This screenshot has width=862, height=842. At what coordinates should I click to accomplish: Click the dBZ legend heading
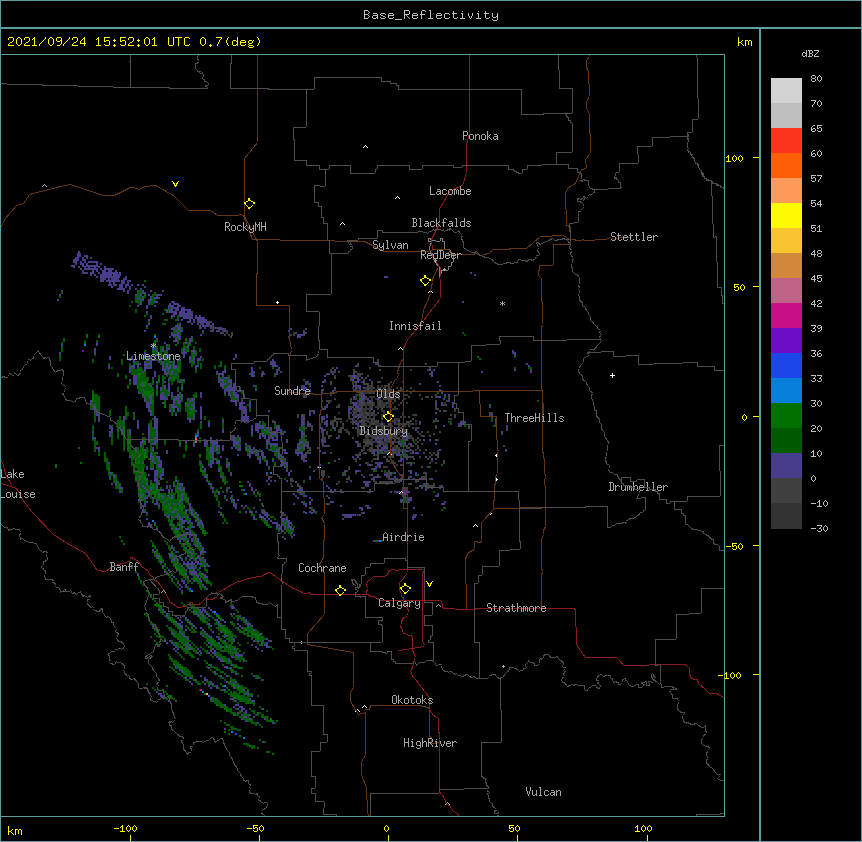tap(810, 54)
